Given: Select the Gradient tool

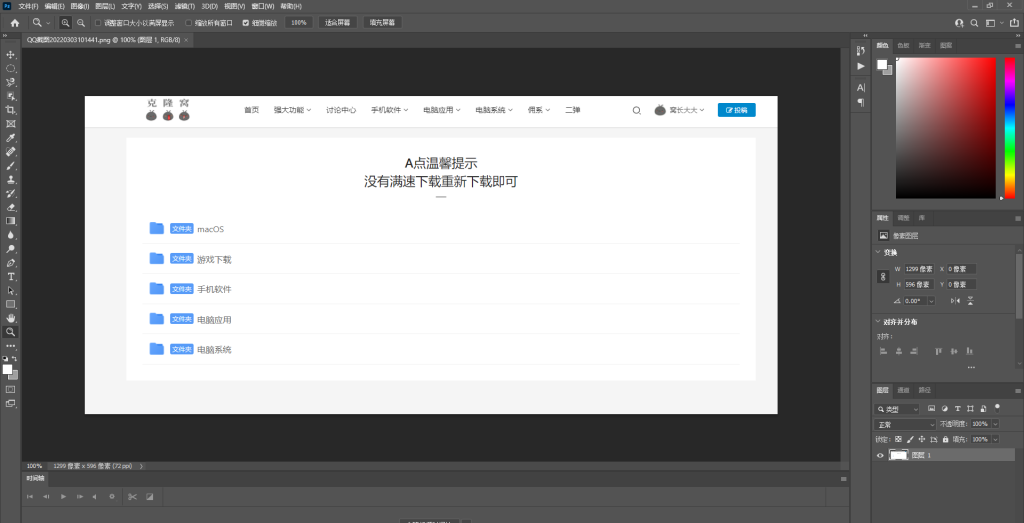Looking at the screenshot, I should [10, 221].
